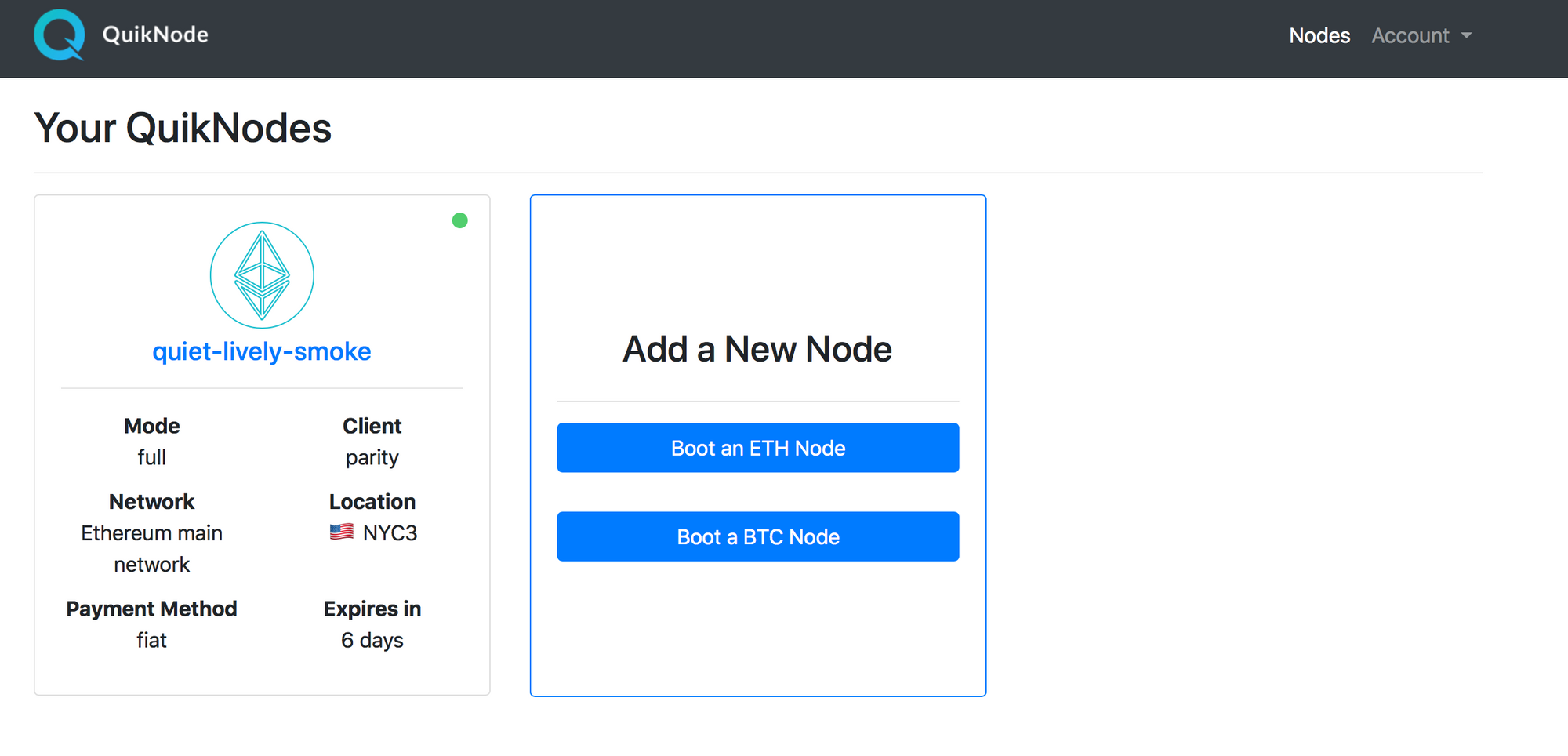Select the Add a New Node heading
The image size is (1568, 756).
coord(757,349)
